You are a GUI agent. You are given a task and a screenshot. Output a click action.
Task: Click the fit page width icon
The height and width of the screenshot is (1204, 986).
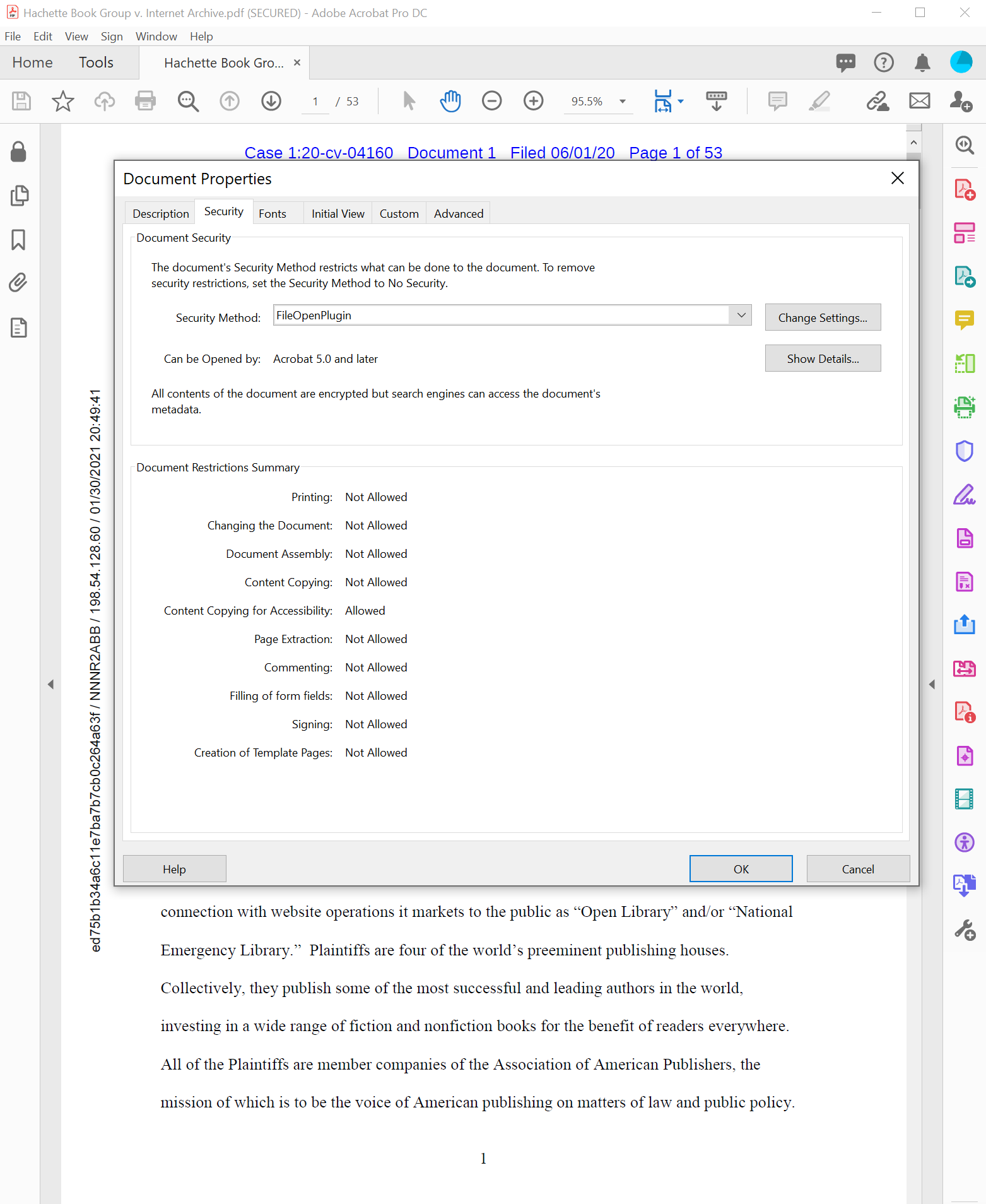[x=663, y=101]
